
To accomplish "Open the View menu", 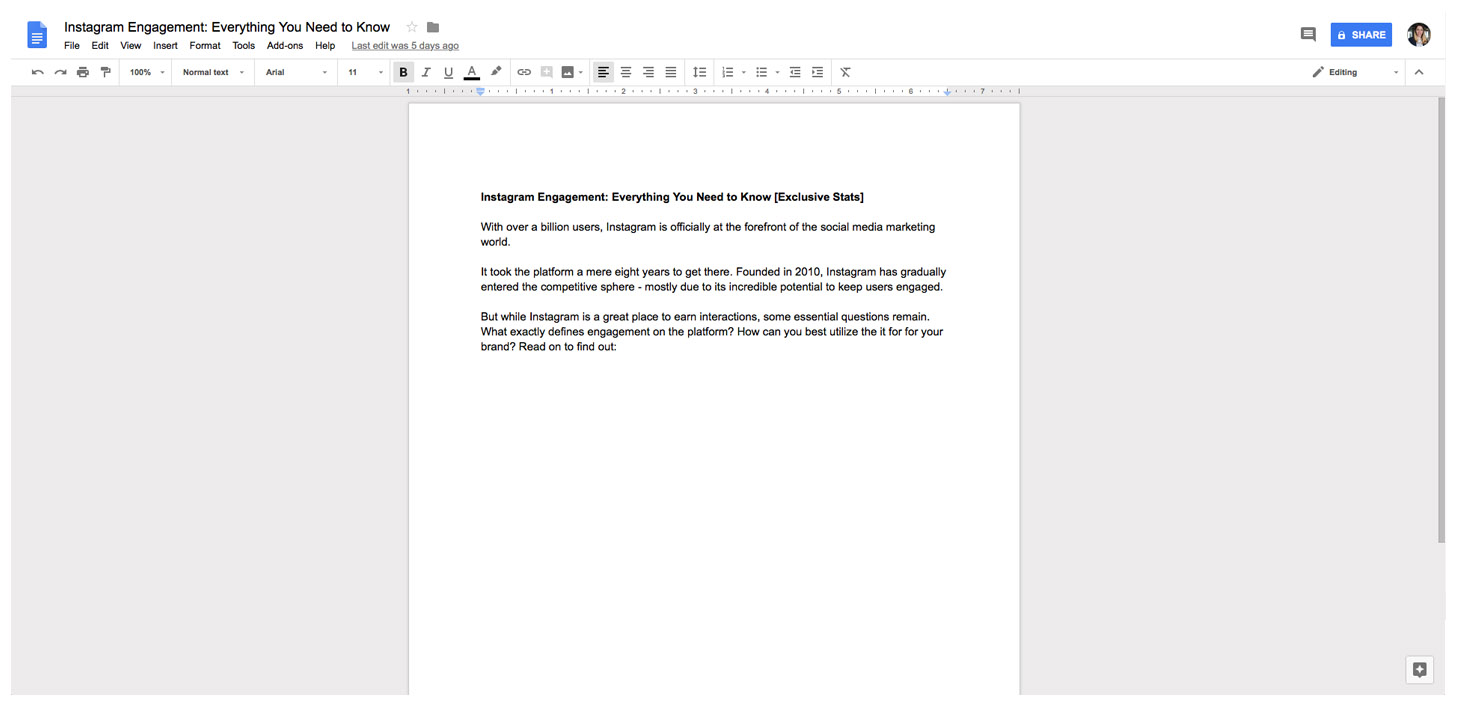I will (131, 46).
